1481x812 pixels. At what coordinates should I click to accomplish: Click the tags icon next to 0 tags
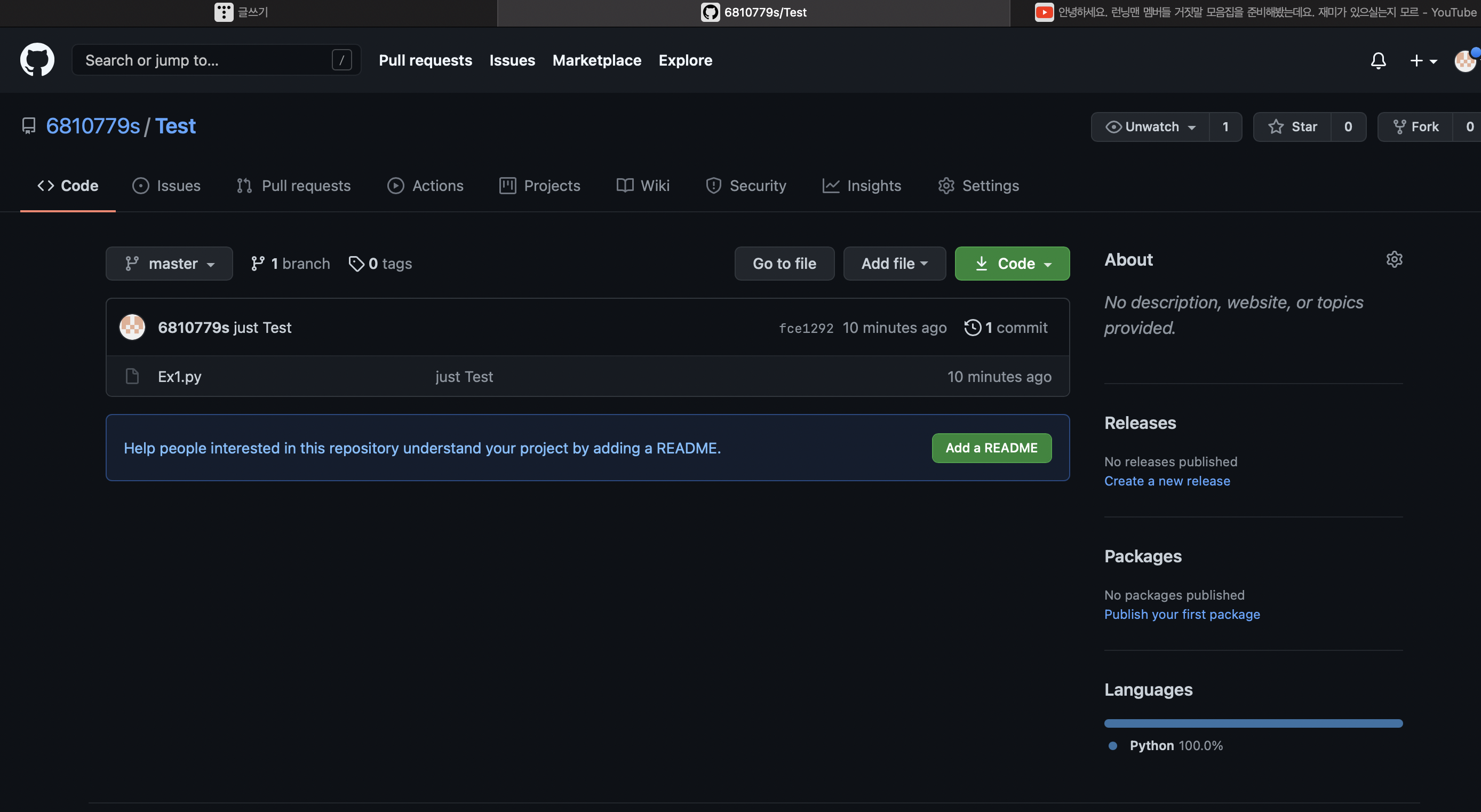pos(356,264)
